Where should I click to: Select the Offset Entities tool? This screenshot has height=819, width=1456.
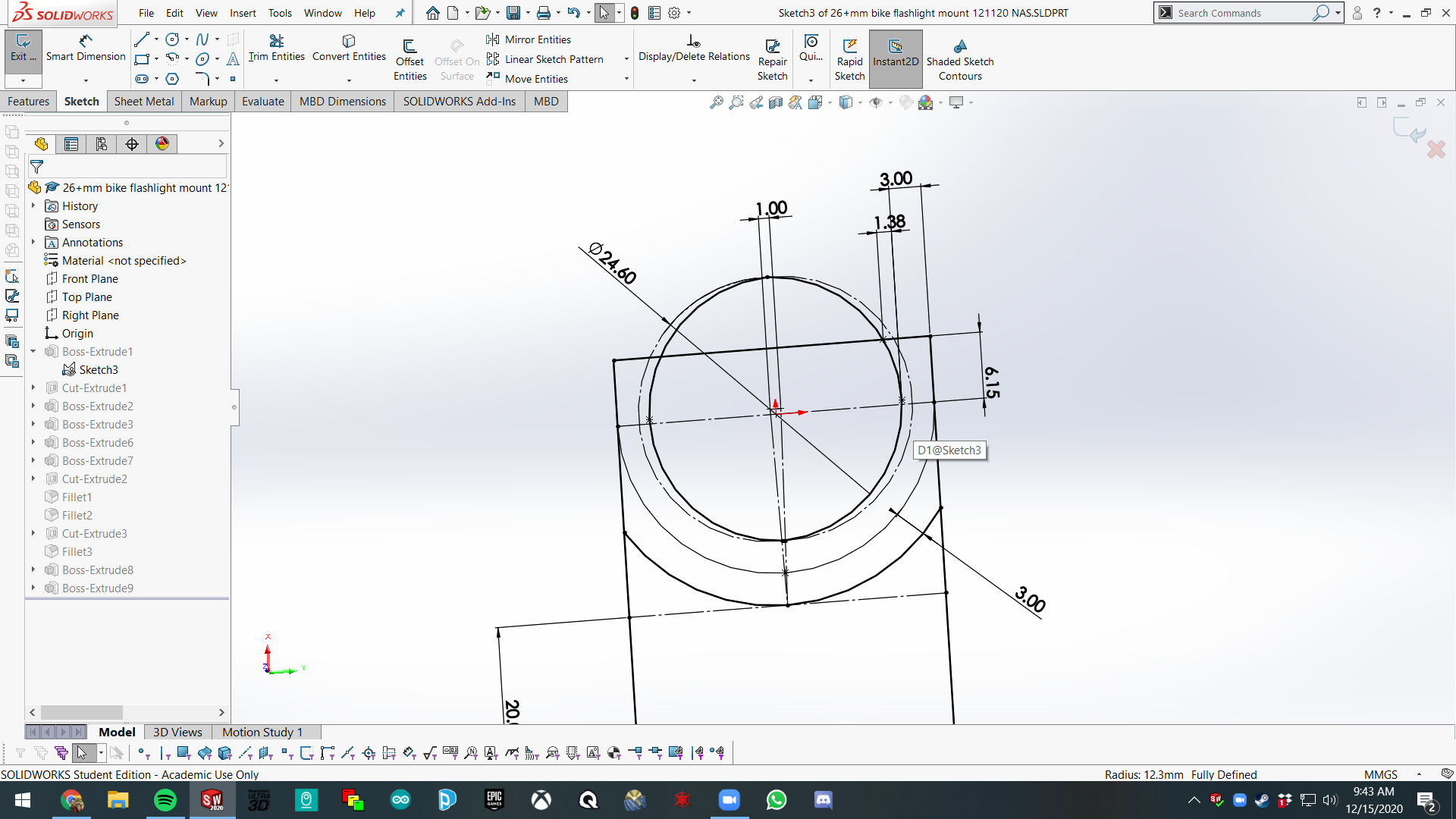(409, 59)
